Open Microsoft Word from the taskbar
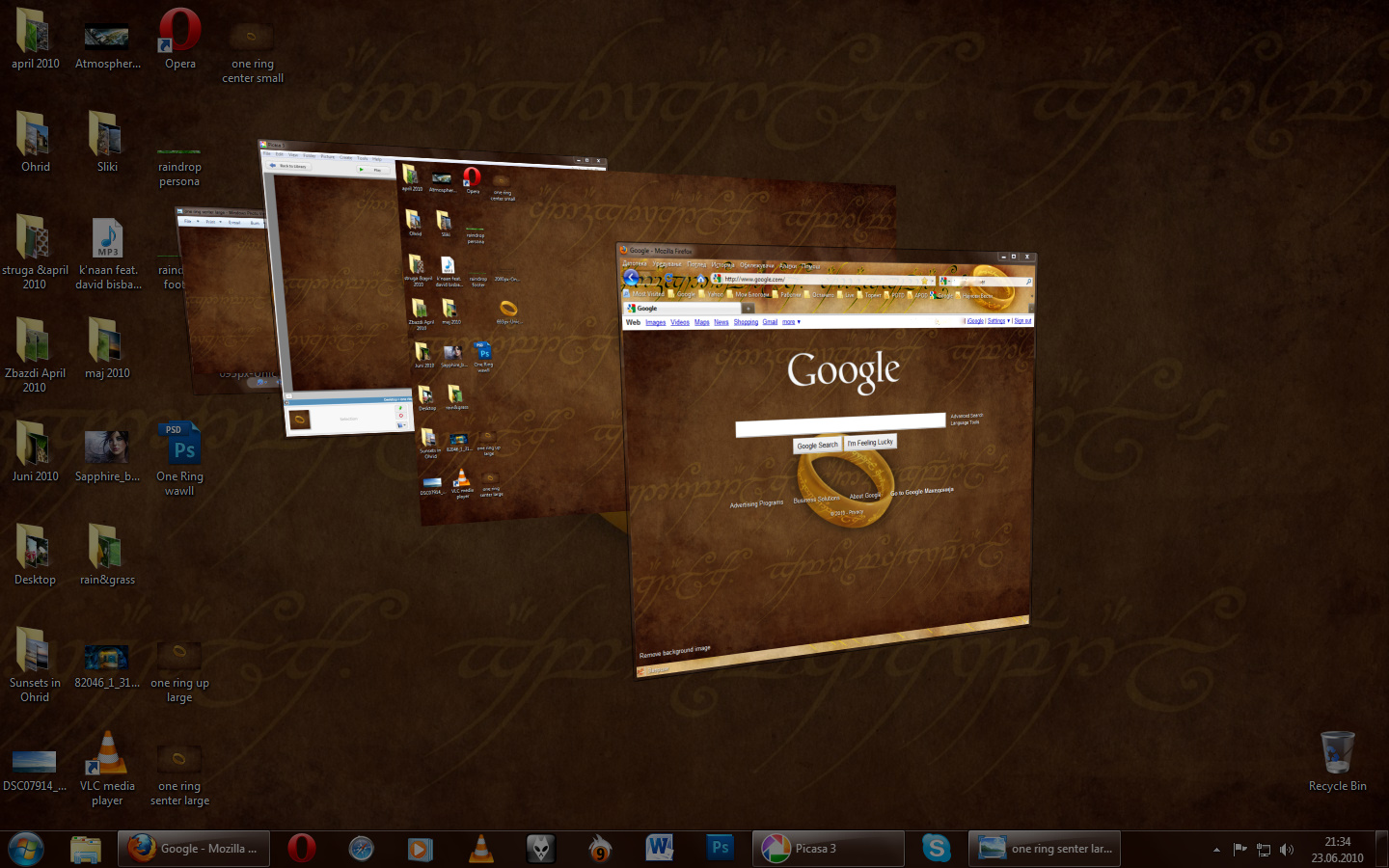Viewport: 1389px width, 868px height. 660,849
